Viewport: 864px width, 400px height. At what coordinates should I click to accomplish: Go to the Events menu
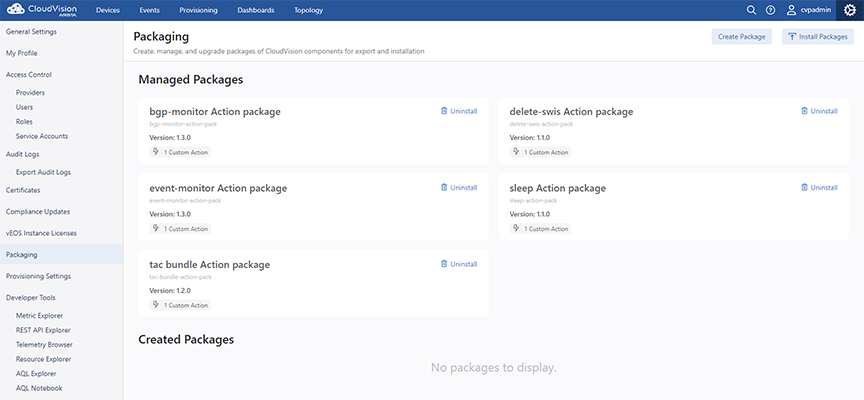point(149,10)
